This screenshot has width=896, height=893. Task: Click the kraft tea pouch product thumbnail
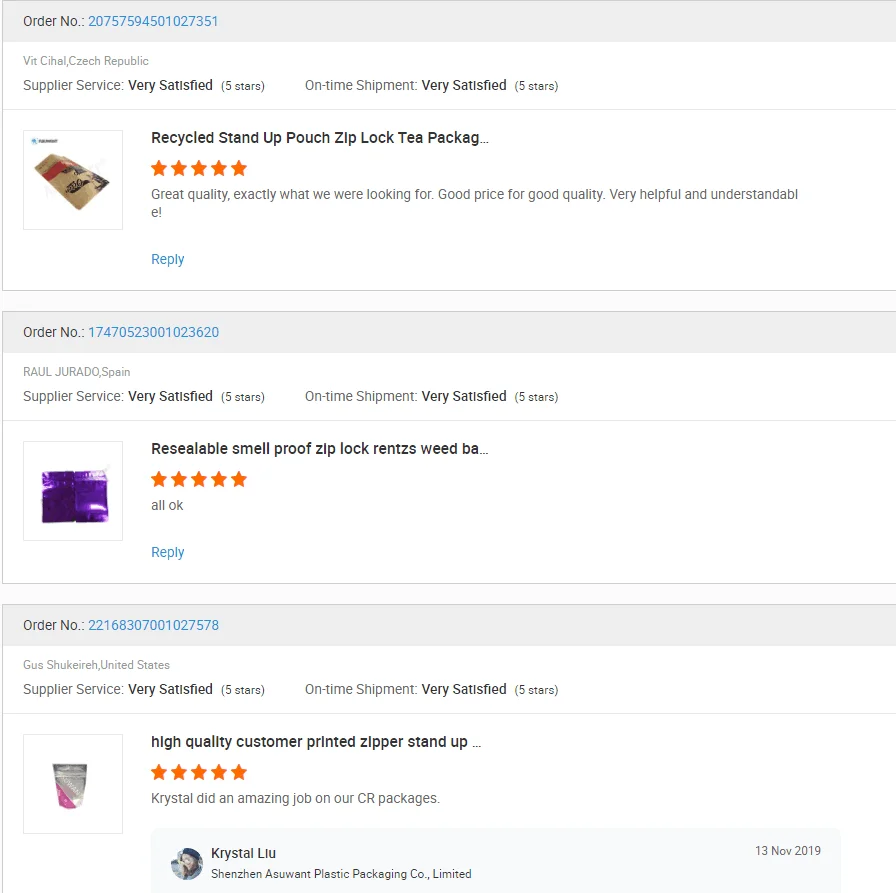73,180
